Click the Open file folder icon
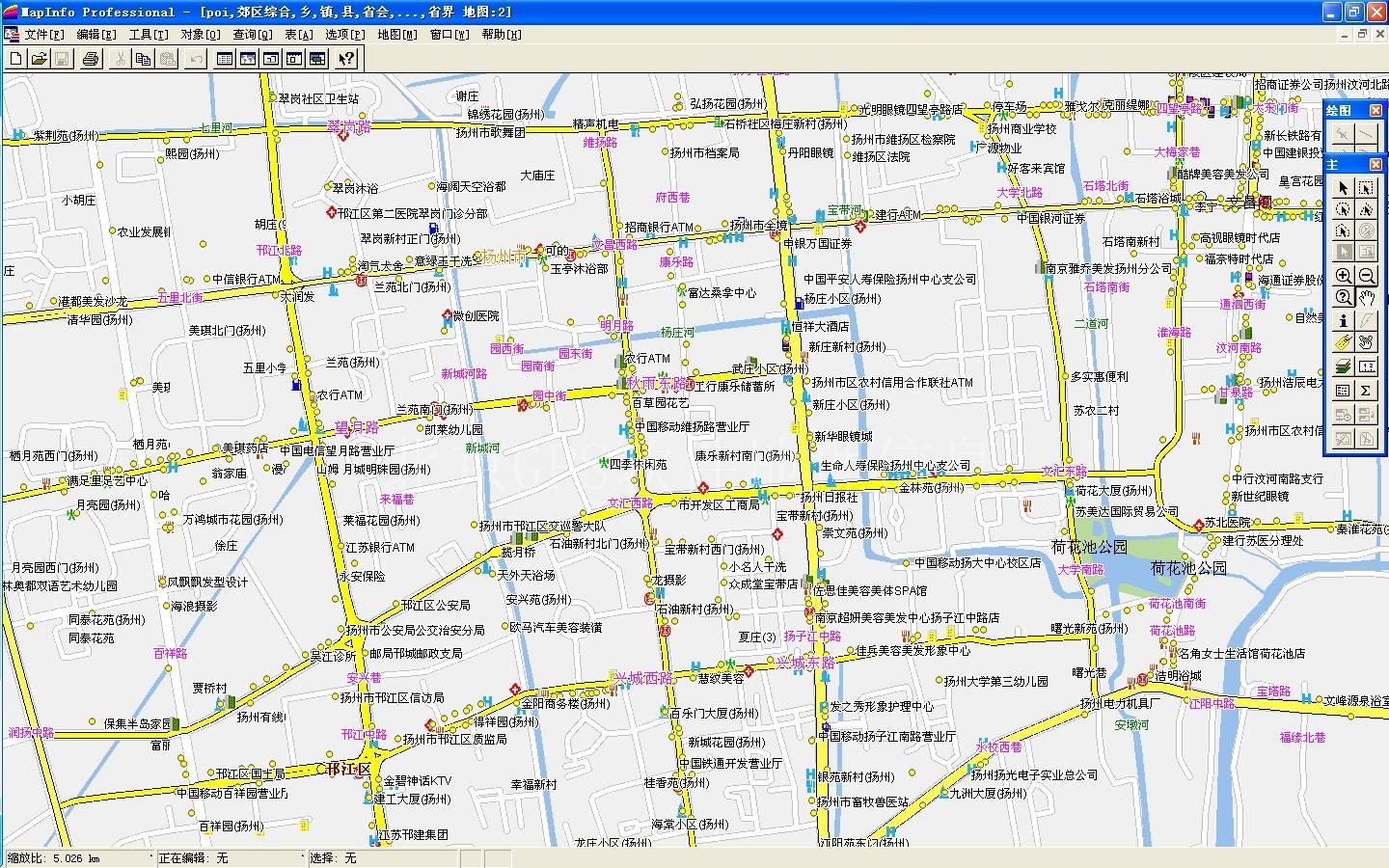 point(39,59)
